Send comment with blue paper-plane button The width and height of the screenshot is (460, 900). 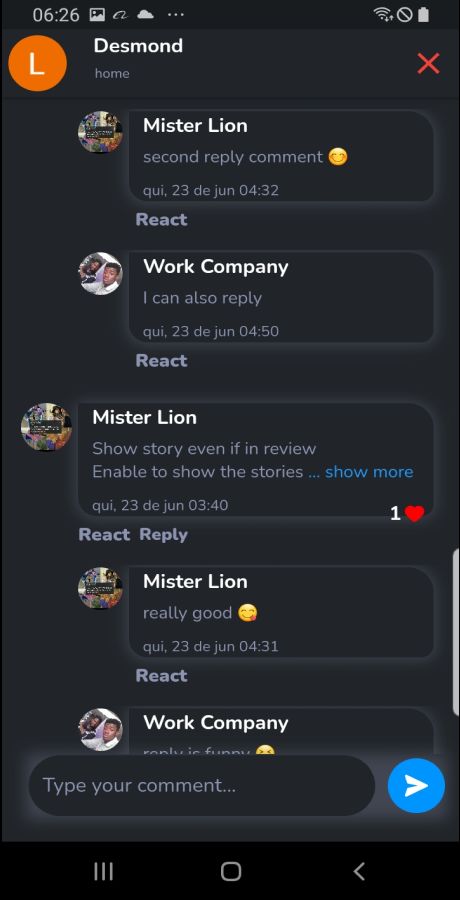[x=416, y=785]
